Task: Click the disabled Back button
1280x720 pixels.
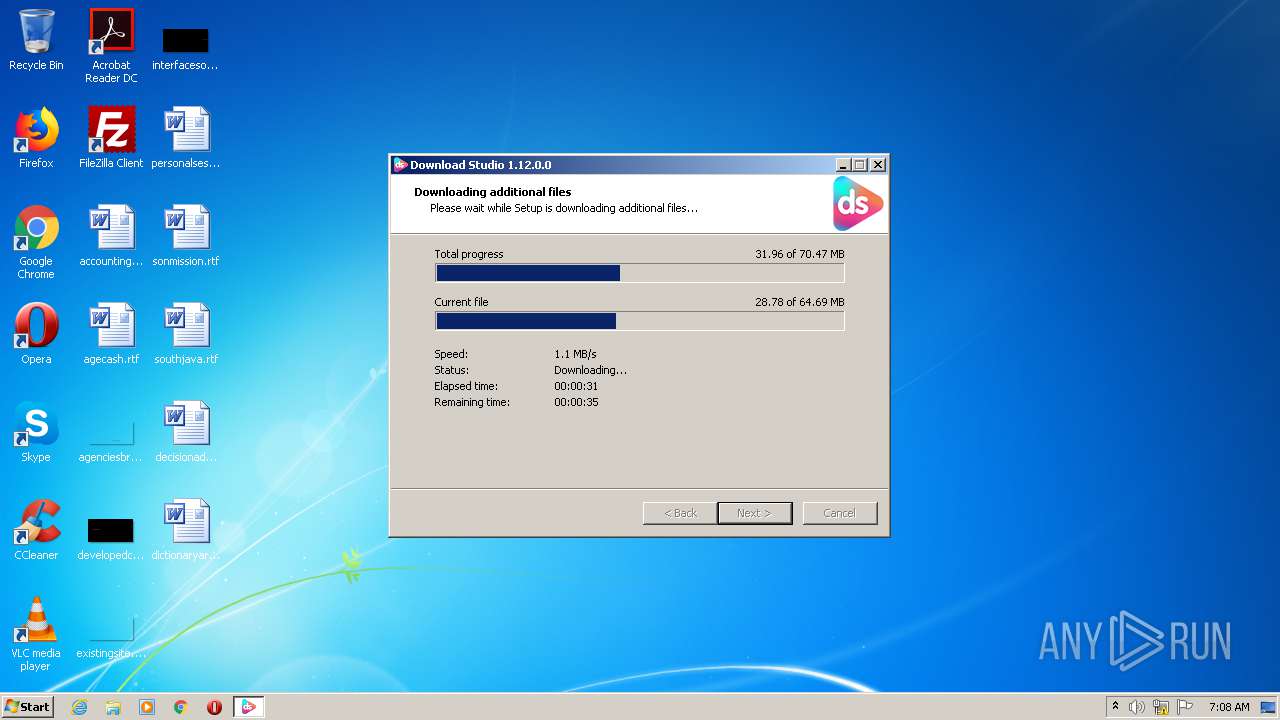Action: pos(680,513)
